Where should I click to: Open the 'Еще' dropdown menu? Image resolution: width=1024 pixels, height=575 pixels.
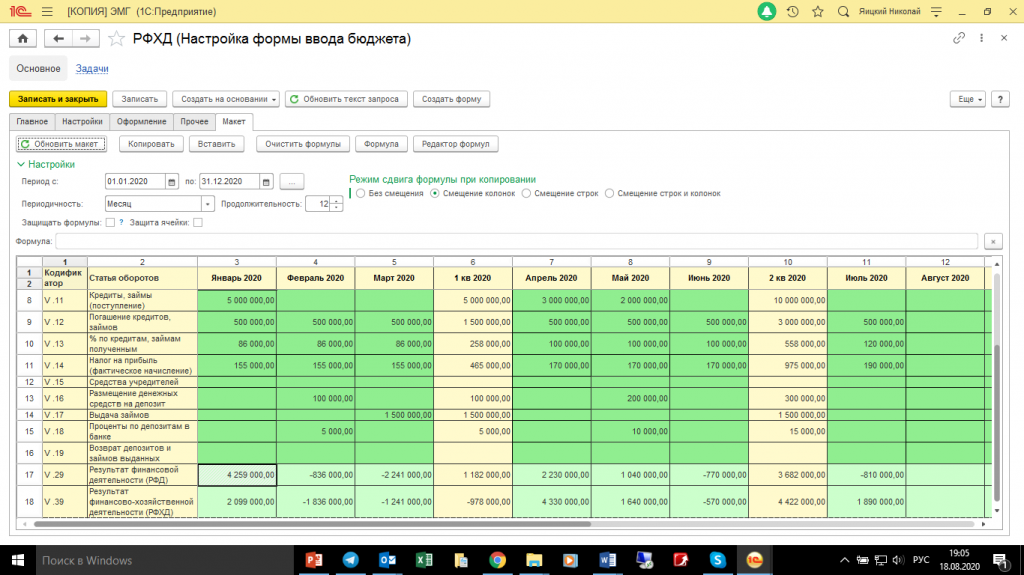point(967,99)
